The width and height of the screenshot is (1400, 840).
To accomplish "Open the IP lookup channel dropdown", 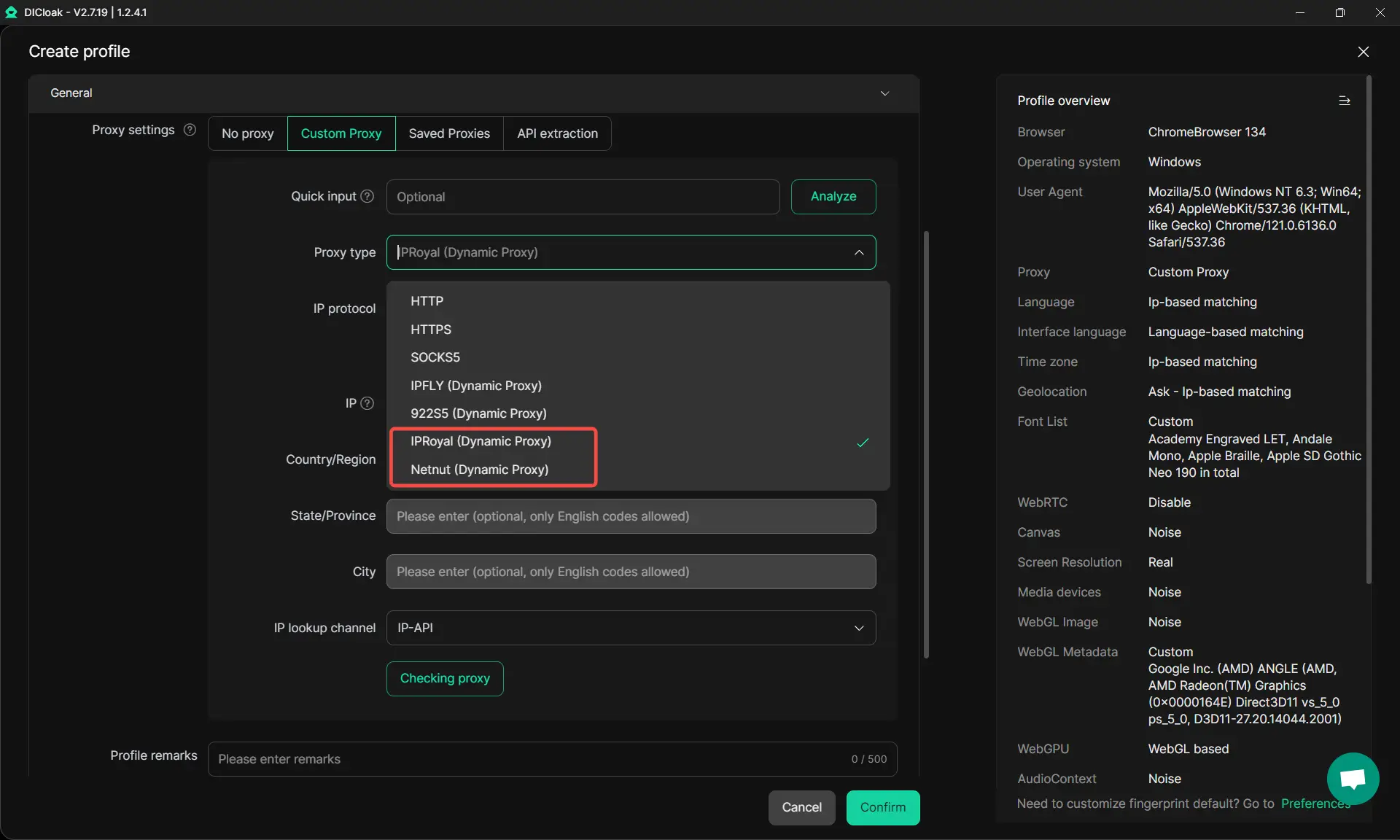I will 631,628.
